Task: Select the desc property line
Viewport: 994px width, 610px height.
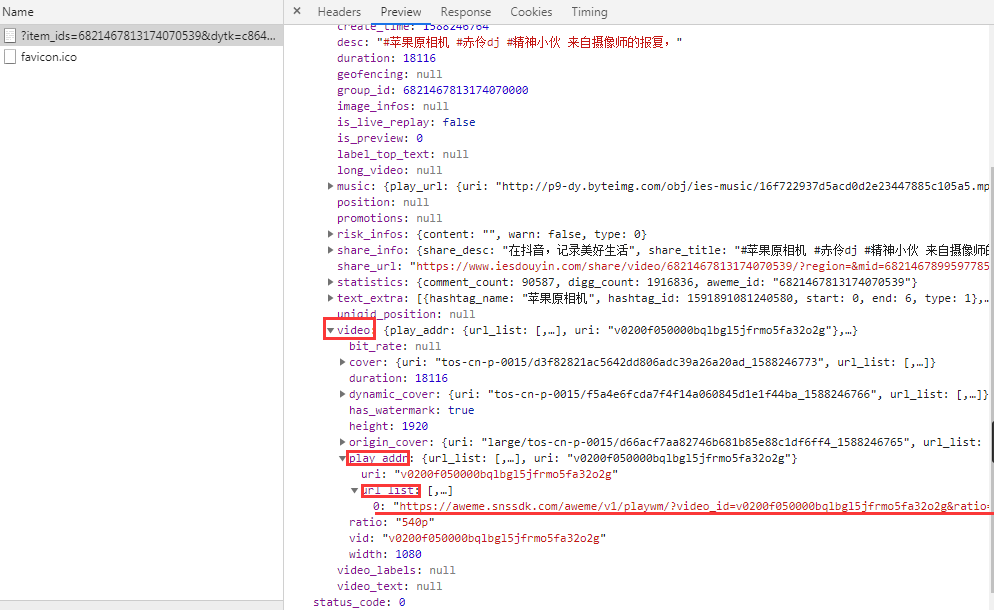Action: point(509,42)
